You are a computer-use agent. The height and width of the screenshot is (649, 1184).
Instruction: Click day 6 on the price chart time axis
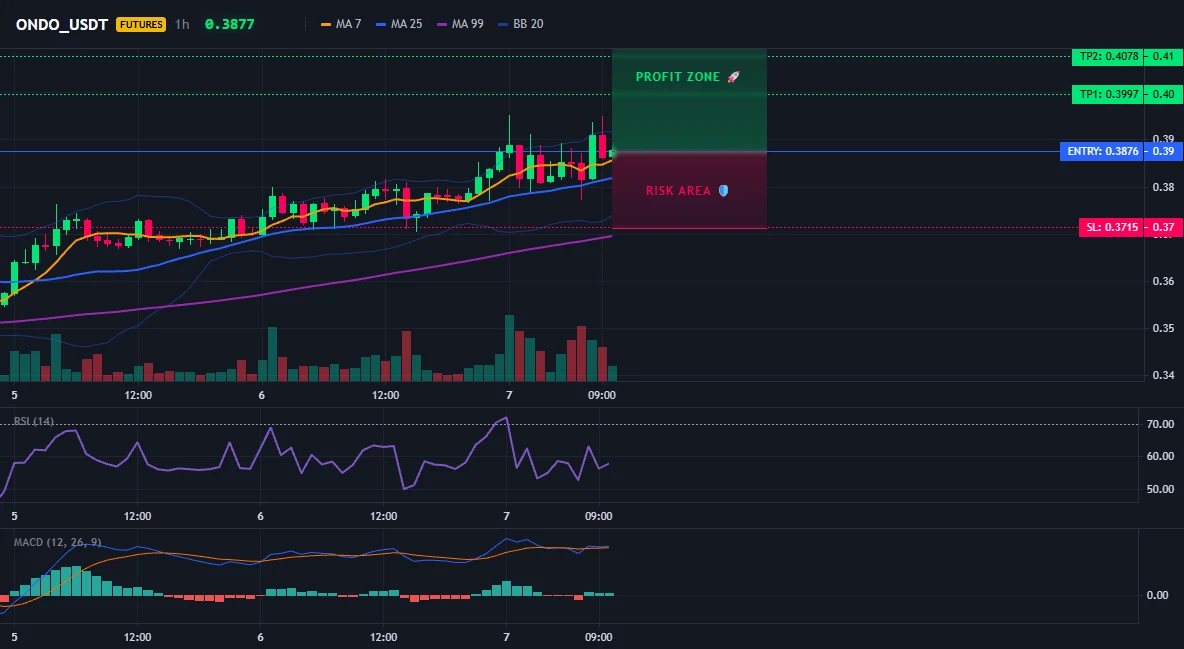(261, 395)
